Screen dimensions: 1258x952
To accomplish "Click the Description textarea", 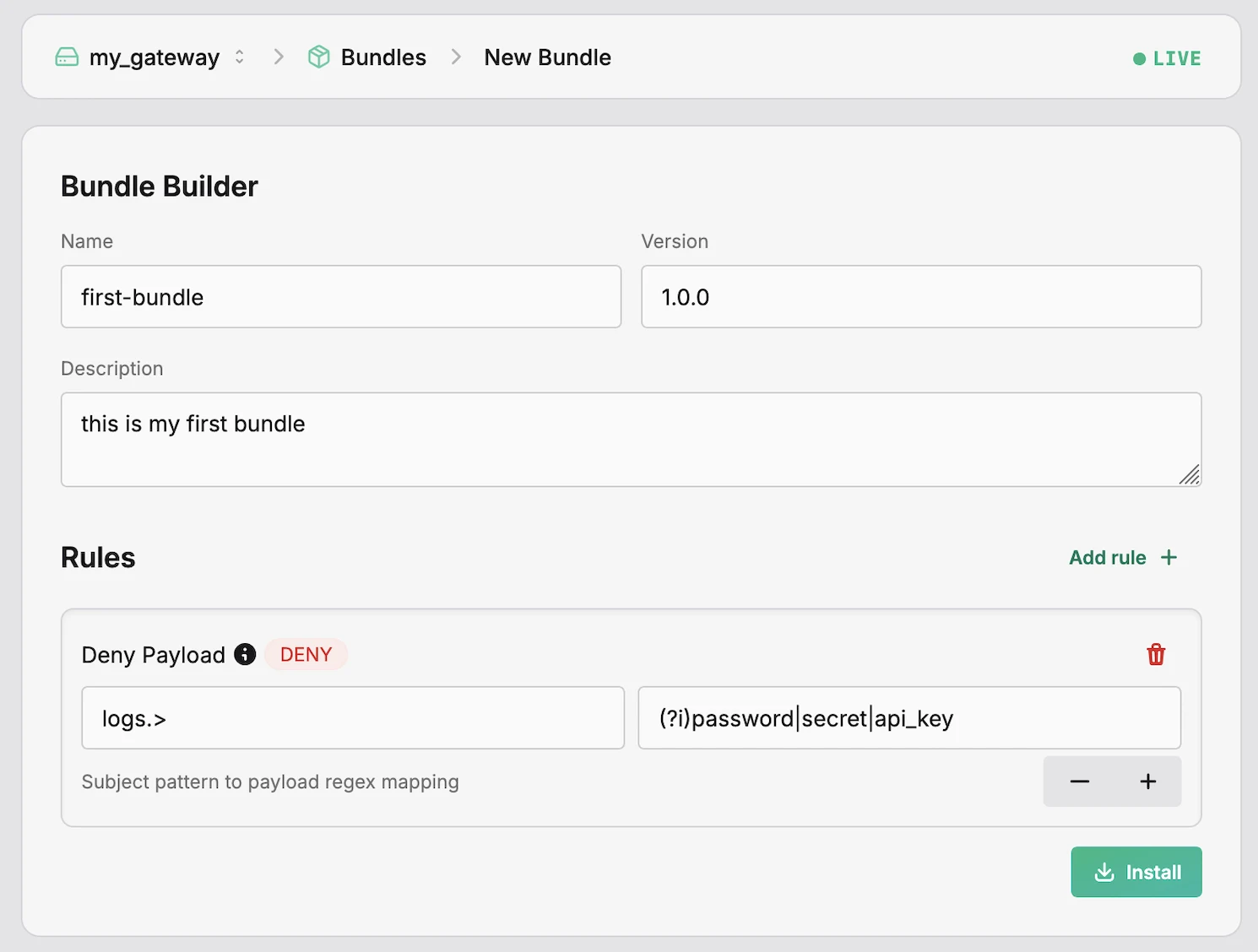I will tap(632, 440).
